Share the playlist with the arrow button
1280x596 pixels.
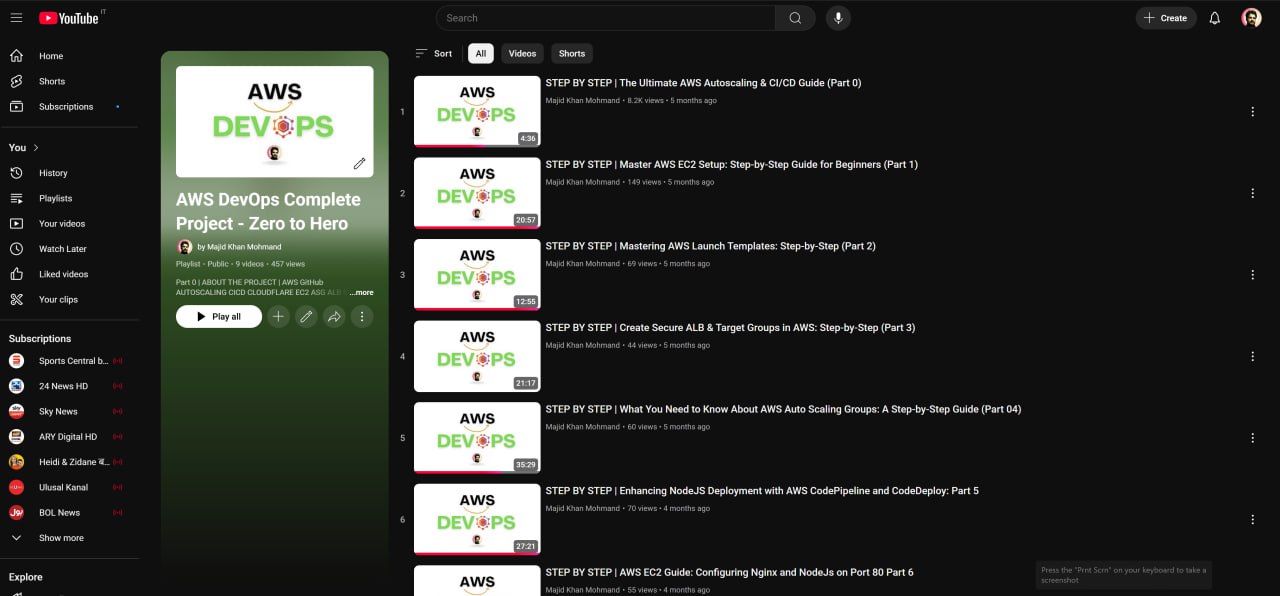point(334,317)
